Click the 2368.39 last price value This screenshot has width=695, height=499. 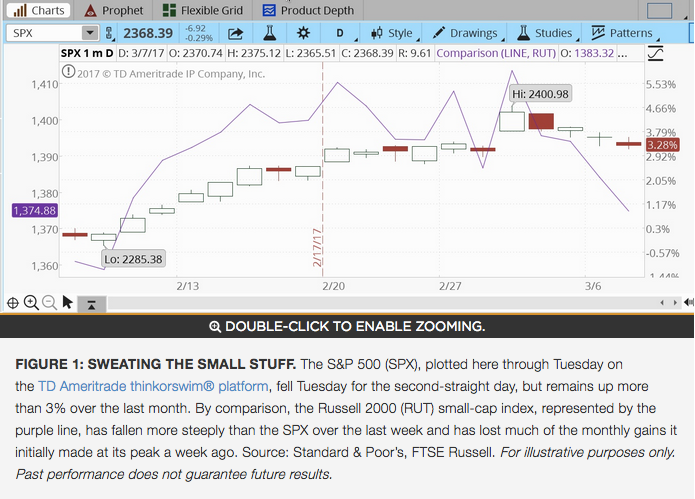point(148,33)
